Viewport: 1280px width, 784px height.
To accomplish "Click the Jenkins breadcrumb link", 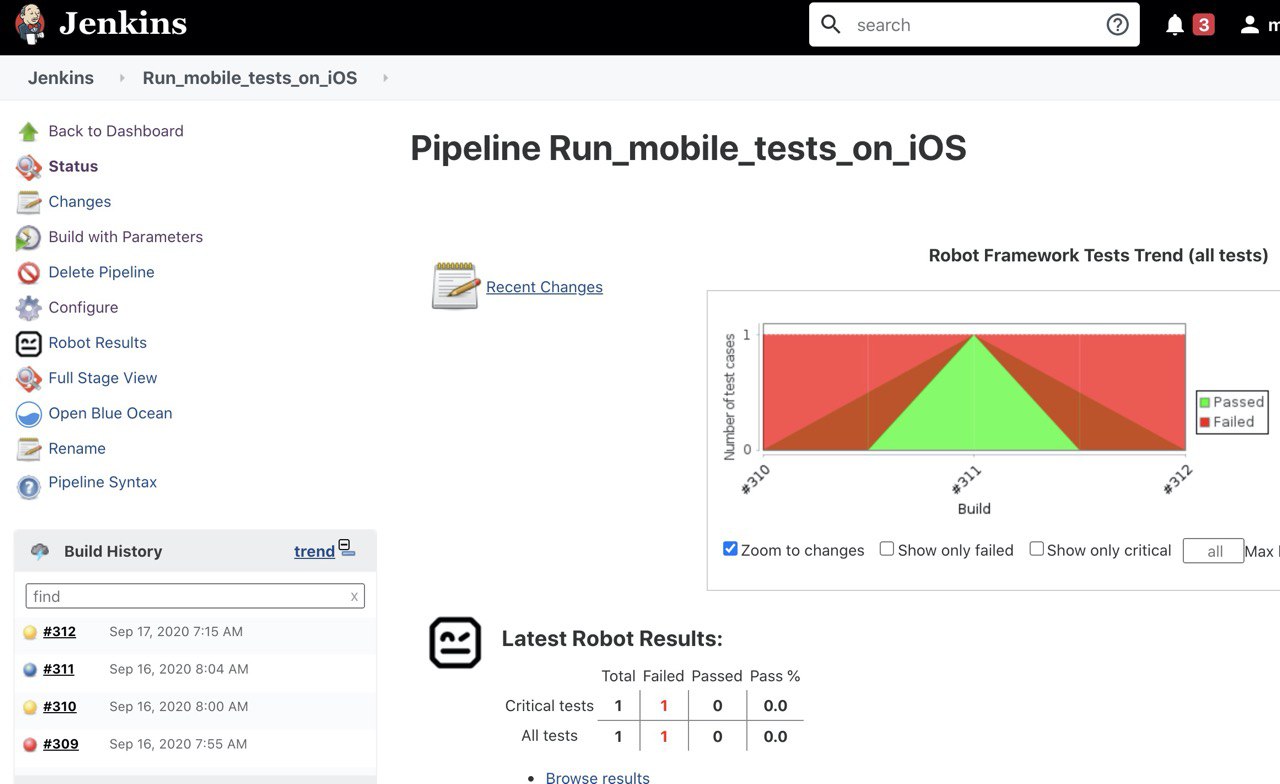I will (61, 78).
